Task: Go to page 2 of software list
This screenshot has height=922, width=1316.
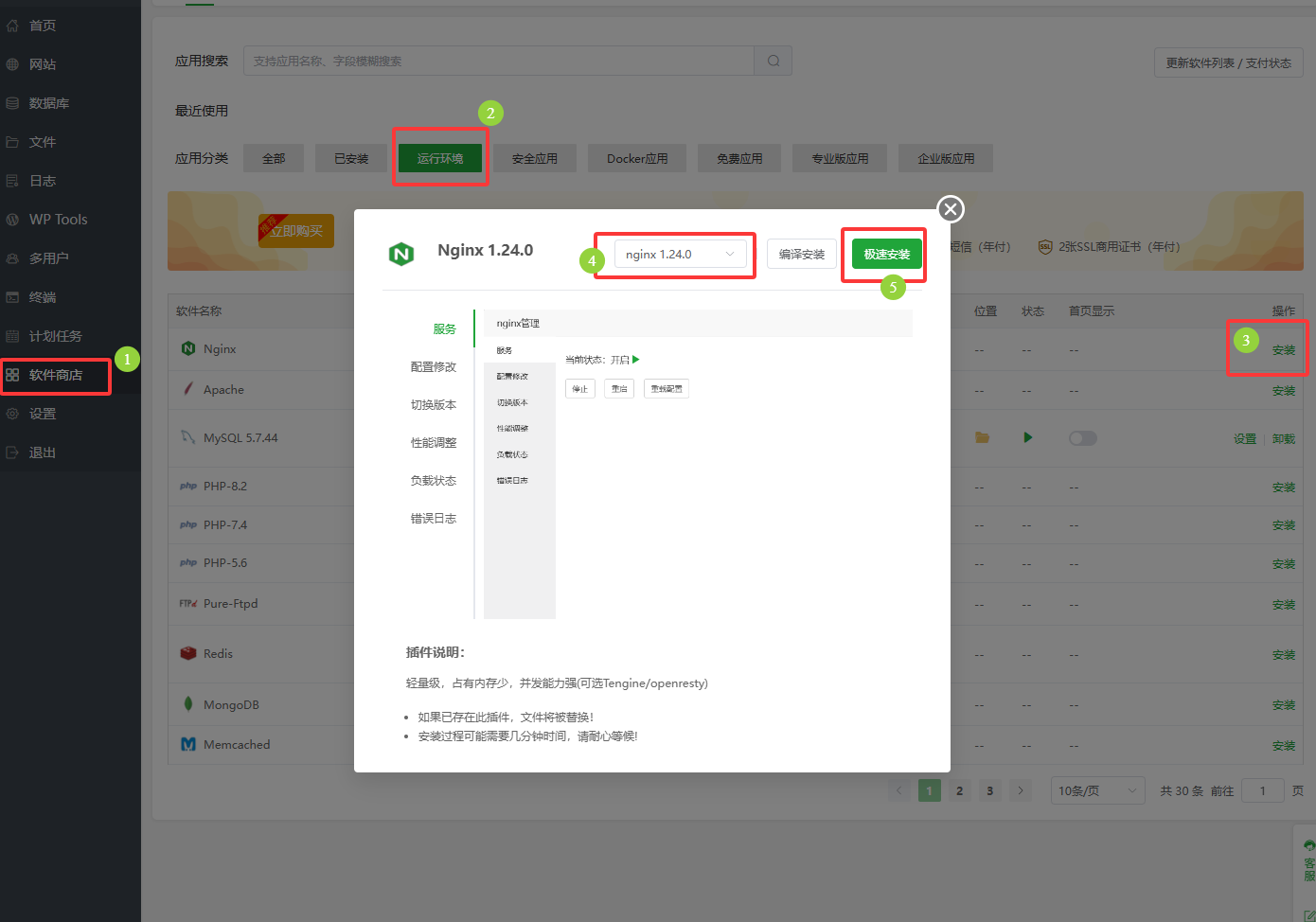Action: pyautogui.click(x=959, y=790)
